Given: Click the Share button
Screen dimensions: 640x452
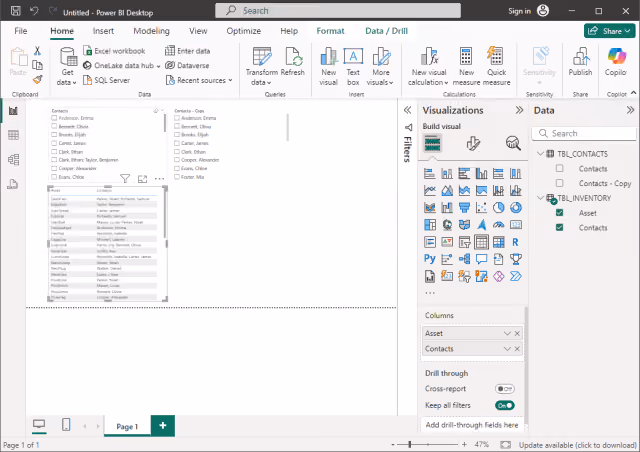Looking at the screenshot, I should [609, 31].
